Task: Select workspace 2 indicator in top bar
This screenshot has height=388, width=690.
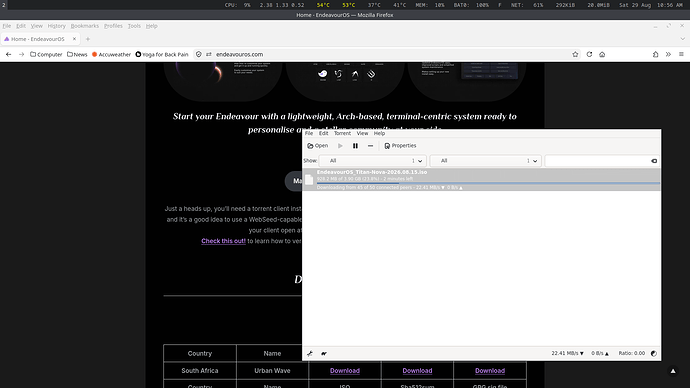Action: click(4, 5)
